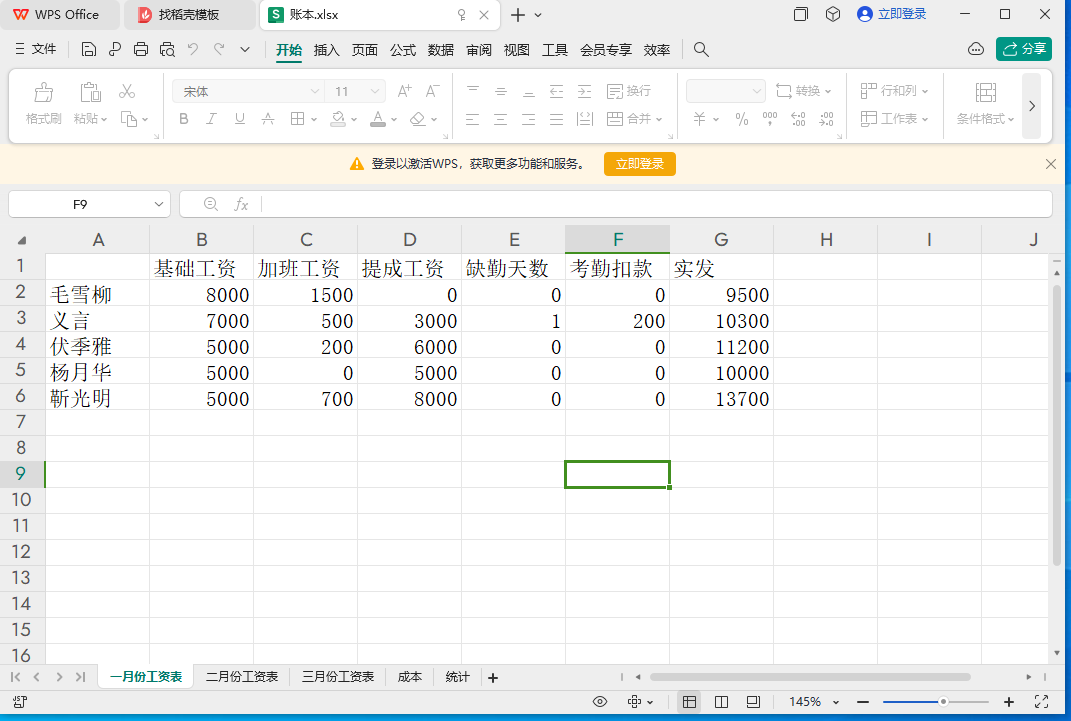This screenshot has height=721, width=1071.
Task: Click the Cut scissors icon
Action: [x=127, y=91]
